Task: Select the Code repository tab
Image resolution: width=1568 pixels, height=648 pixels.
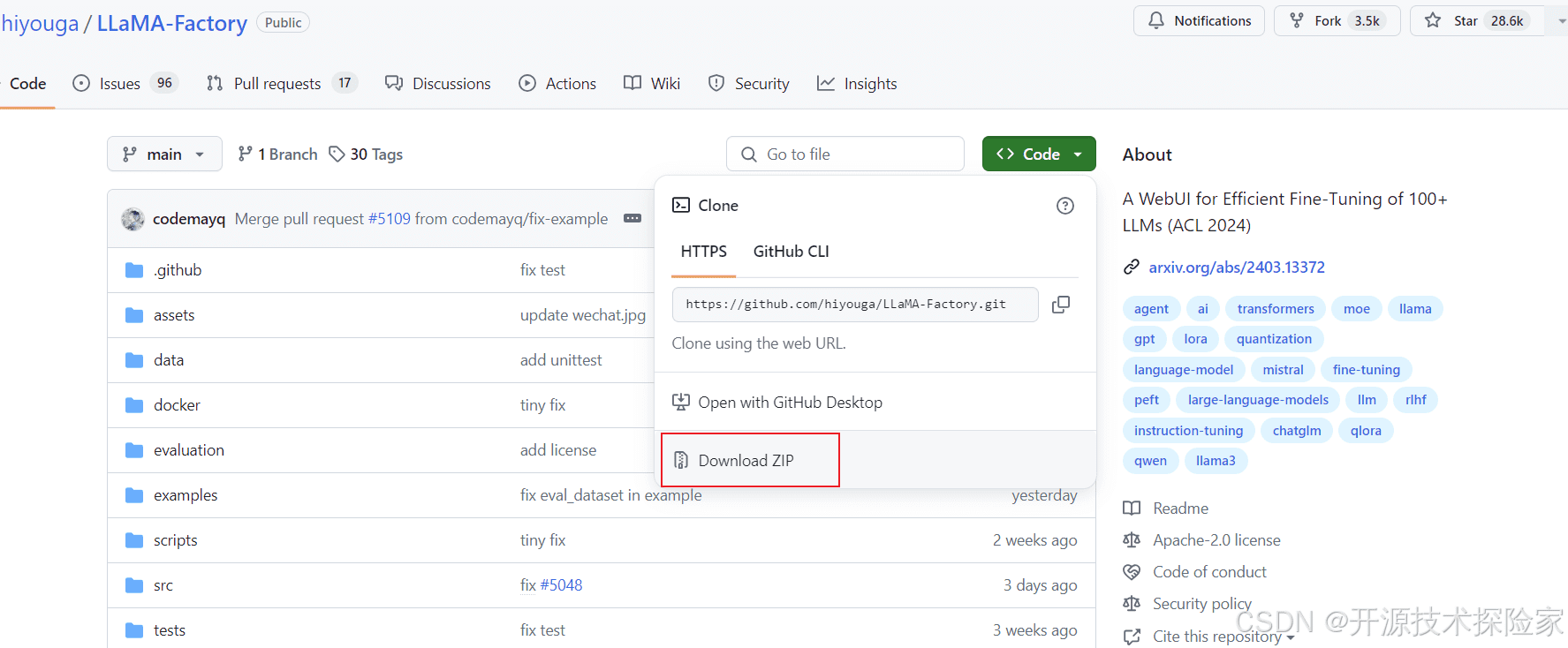Action: pos(27,83)
